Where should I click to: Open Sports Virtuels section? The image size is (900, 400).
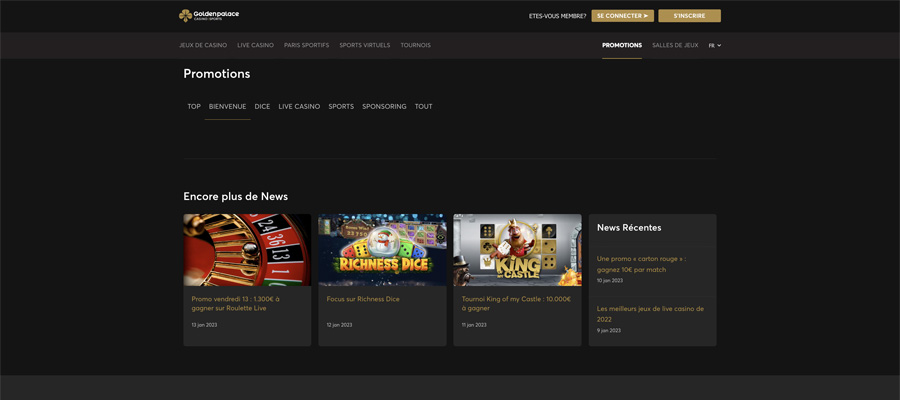click(x=364, y=45)
